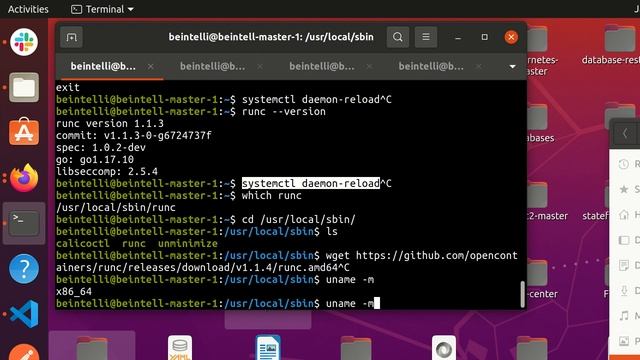640x360 pixels.
Task: Click the libseccomp: 2.5.4 line
Action: pos(107,171)
